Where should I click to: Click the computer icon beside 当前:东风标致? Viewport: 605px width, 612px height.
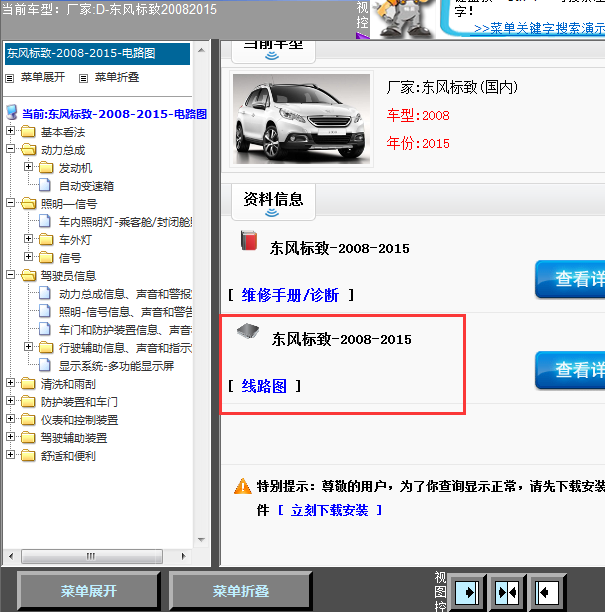[12, 112]
